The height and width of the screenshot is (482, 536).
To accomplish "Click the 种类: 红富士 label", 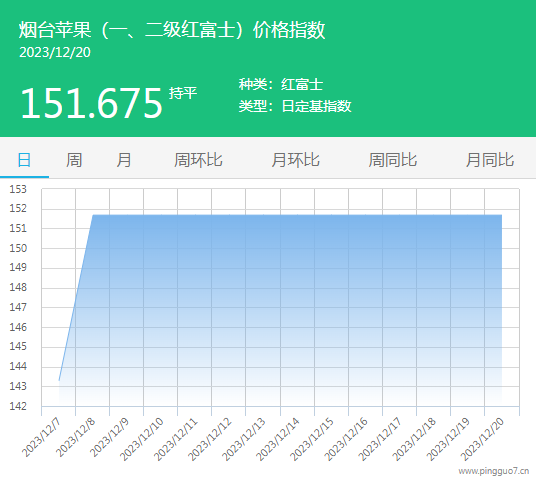I will 281,84.
